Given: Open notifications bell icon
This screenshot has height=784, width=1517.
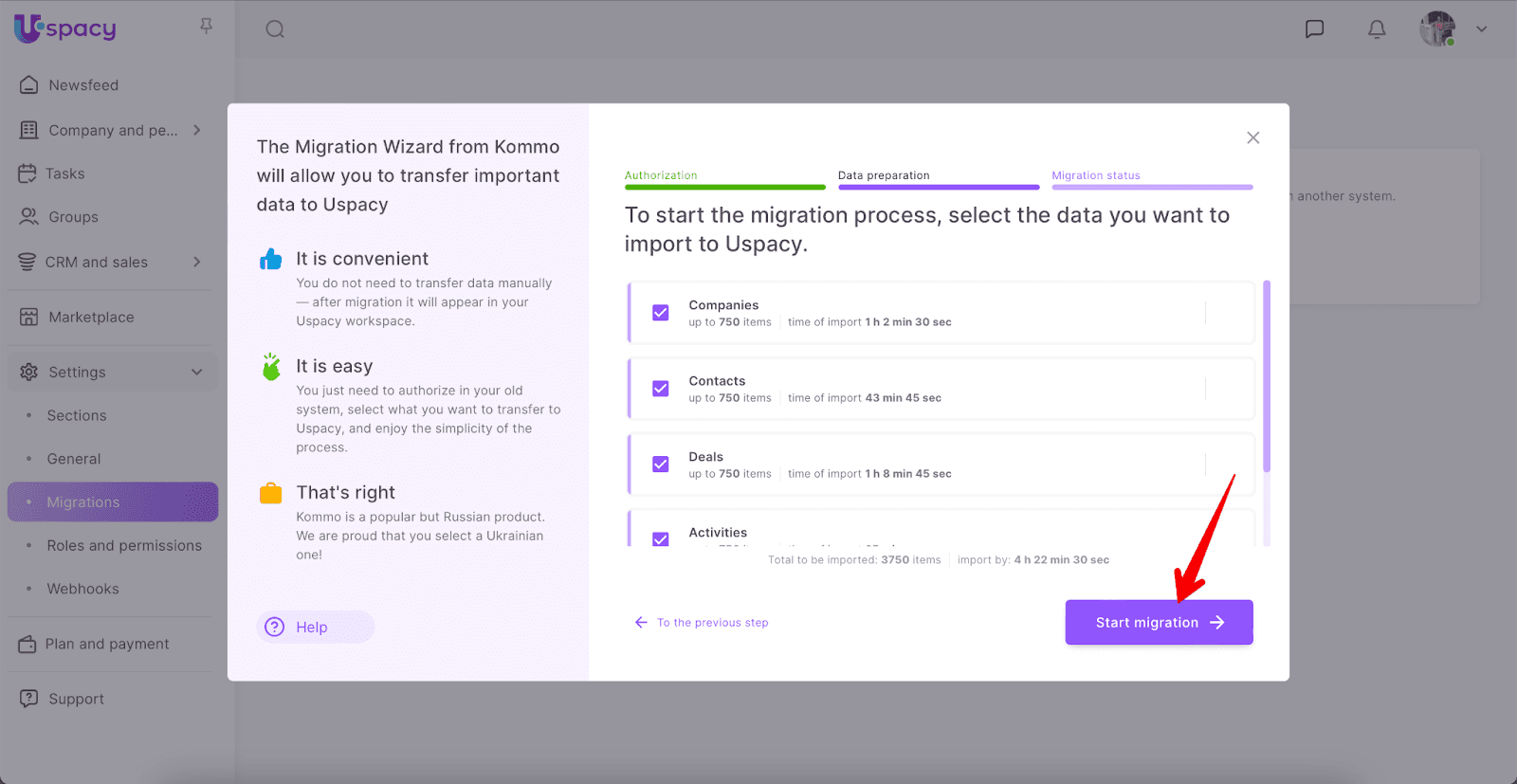Looking at the screenshot, I should (x=1377, y=29).
